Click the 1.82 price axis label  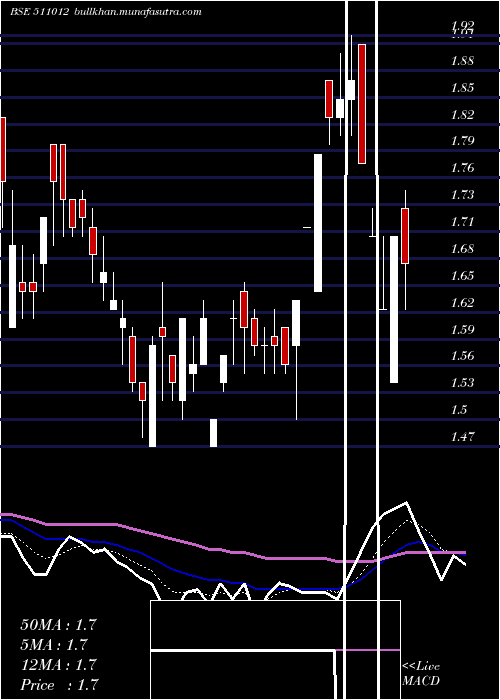(x=462, y=115)
